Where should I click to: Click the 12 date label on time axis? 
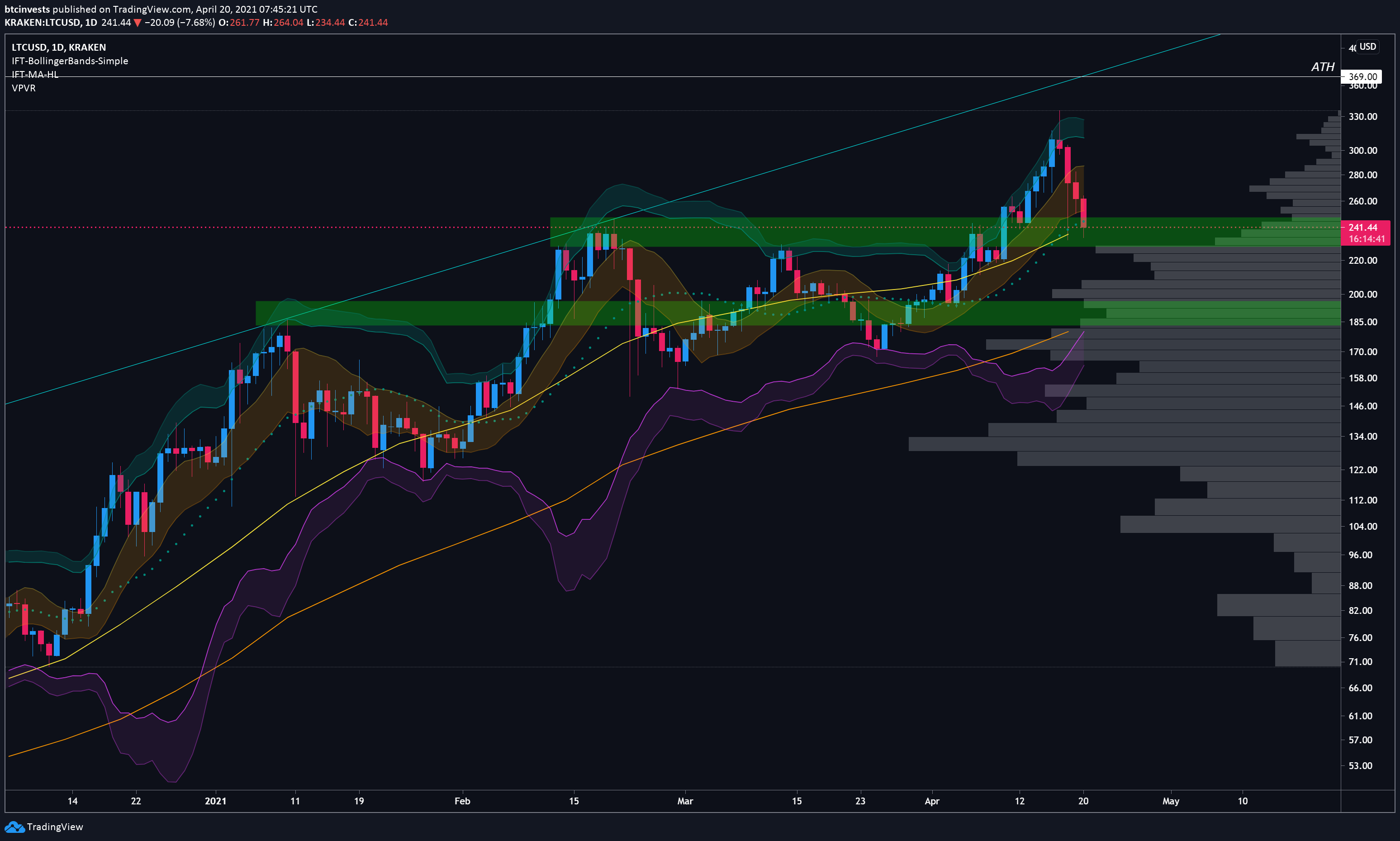[1019, 801]
